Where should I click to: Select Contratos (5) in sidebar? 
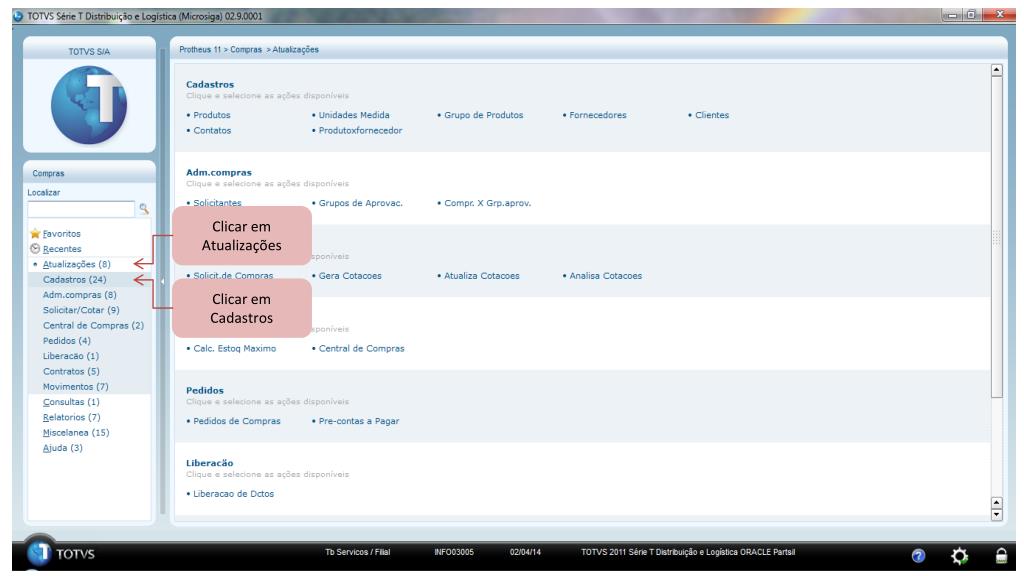71,372
